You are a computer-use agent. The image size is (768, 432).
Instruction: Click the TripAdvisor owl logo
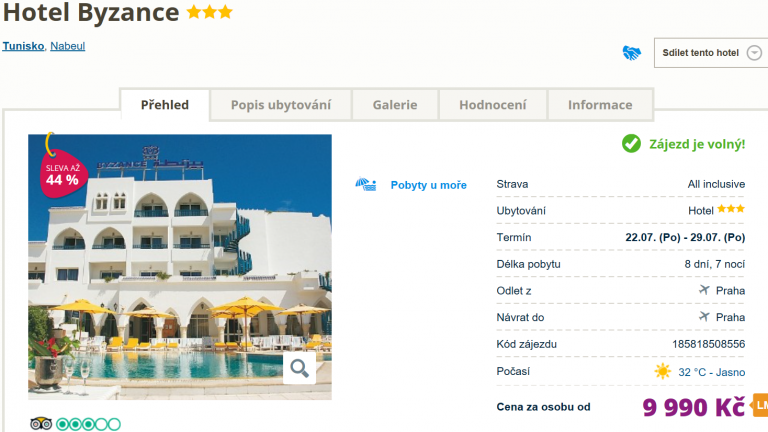(40, 424)
